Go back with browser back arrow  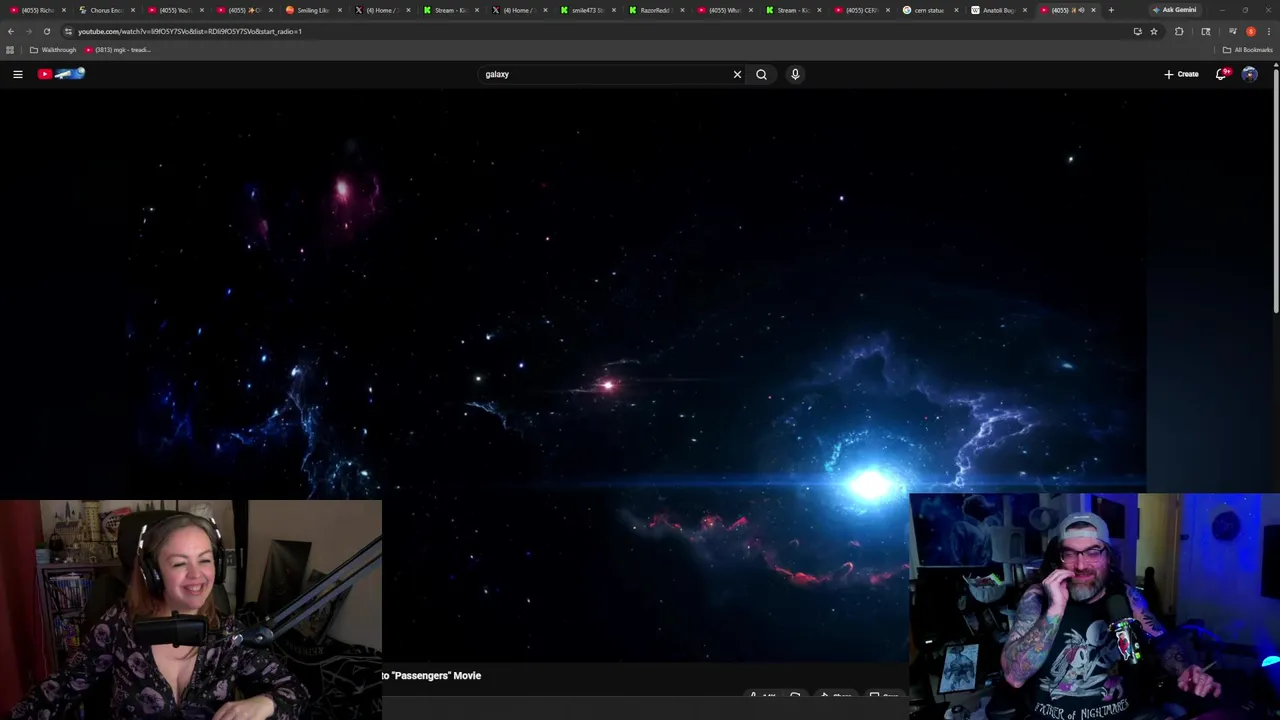point(11,31)
